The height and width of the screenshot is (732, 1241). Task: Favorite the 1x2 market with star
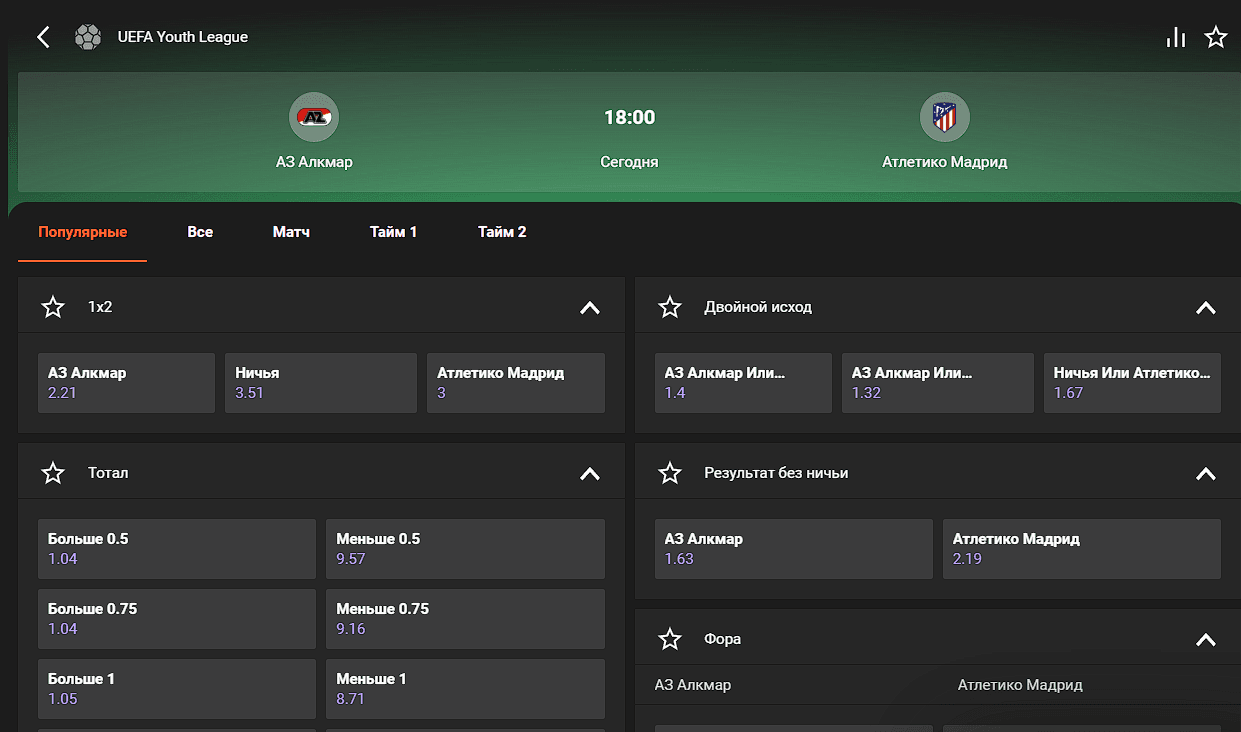[x=53, y=307]
